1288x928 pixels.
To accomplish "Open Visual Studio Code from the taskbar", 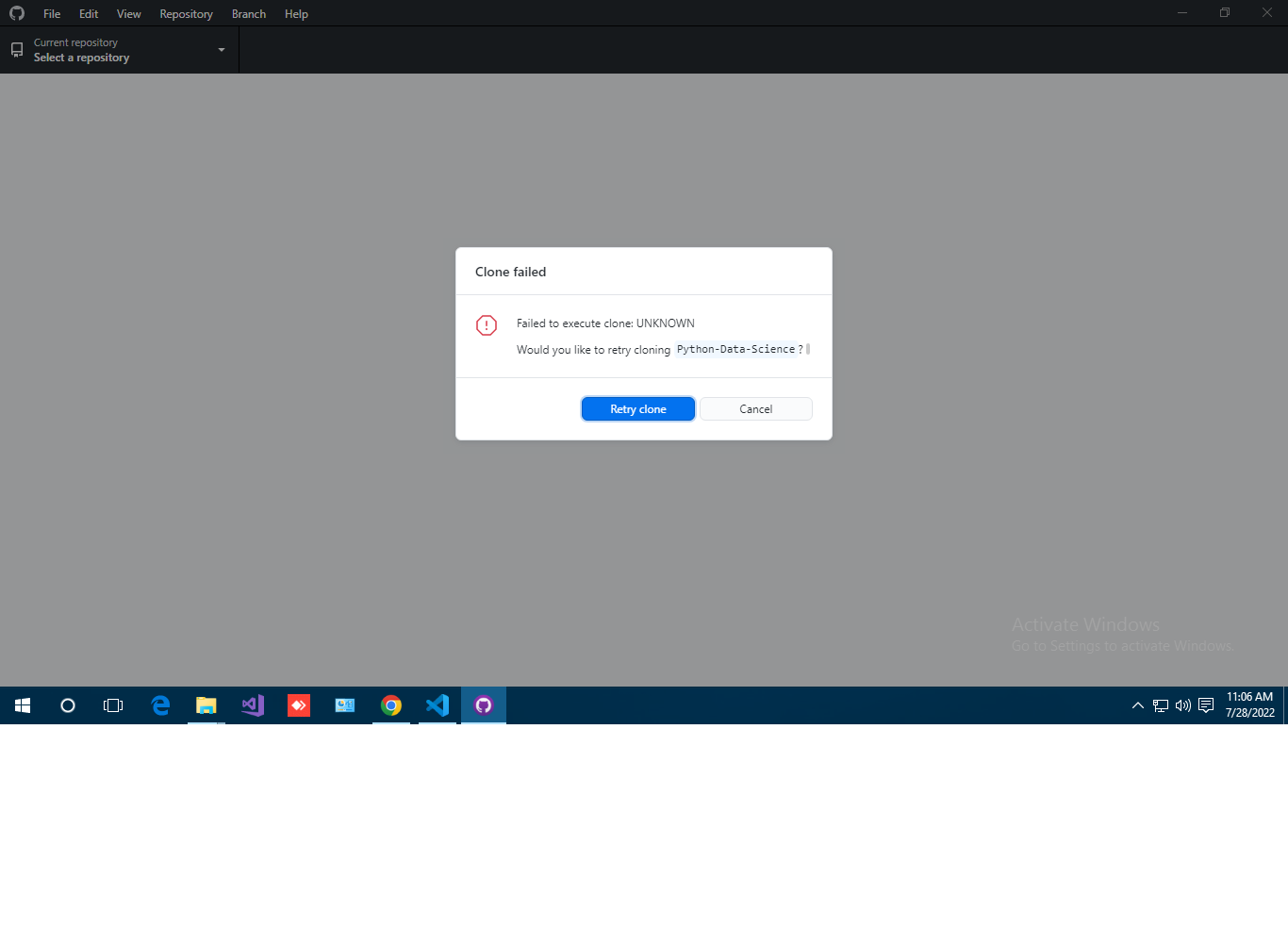I will pos(437,704).
